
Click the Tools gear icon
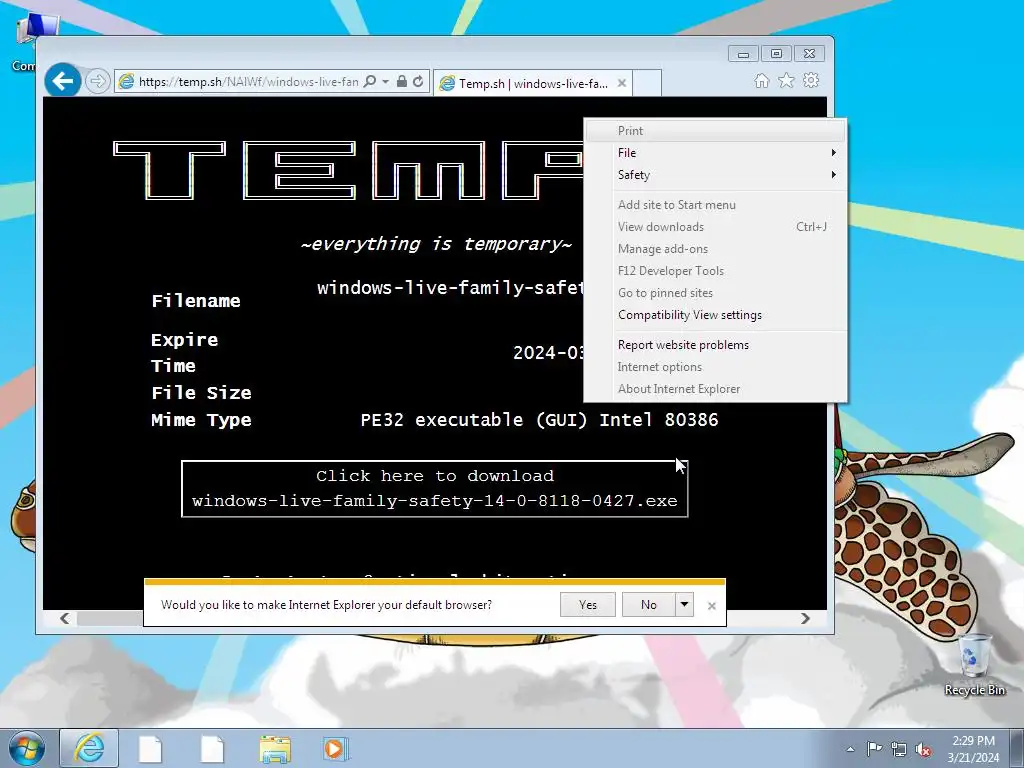(x=811, y=80)
